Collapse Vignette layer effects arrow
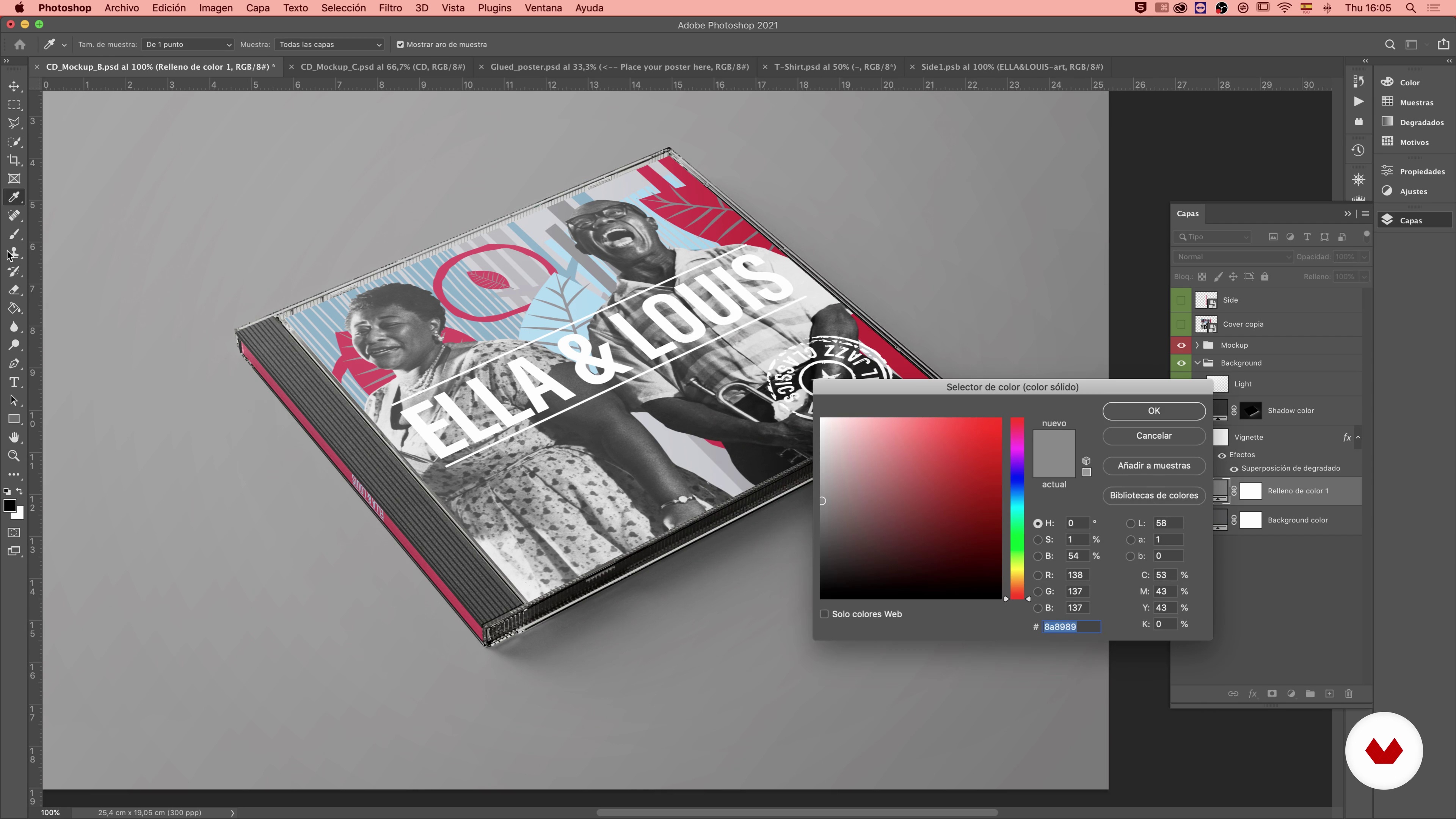The height and width of the screenshot is (819, 1456). click(x=1358, y=438)
